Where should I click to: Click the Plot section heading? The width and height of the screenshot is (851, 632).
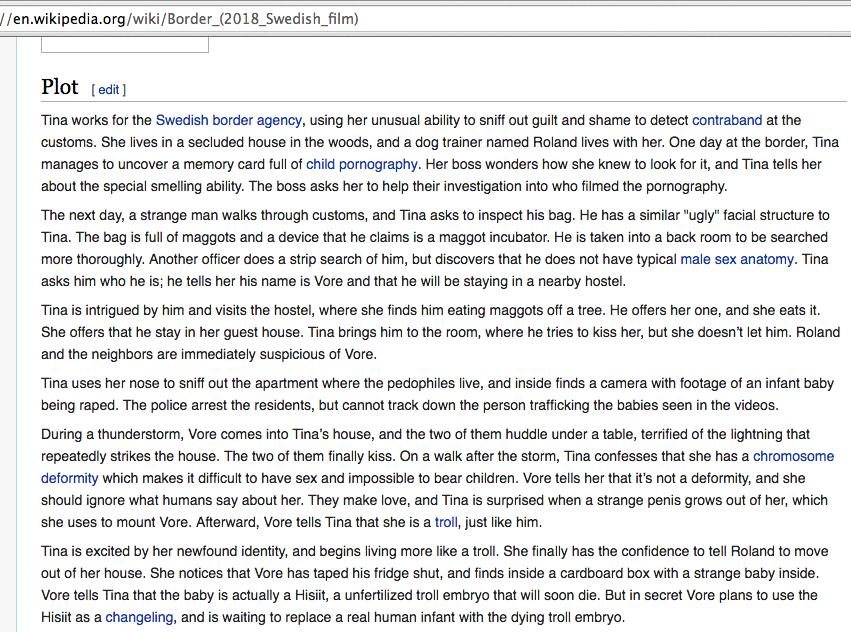60,87
